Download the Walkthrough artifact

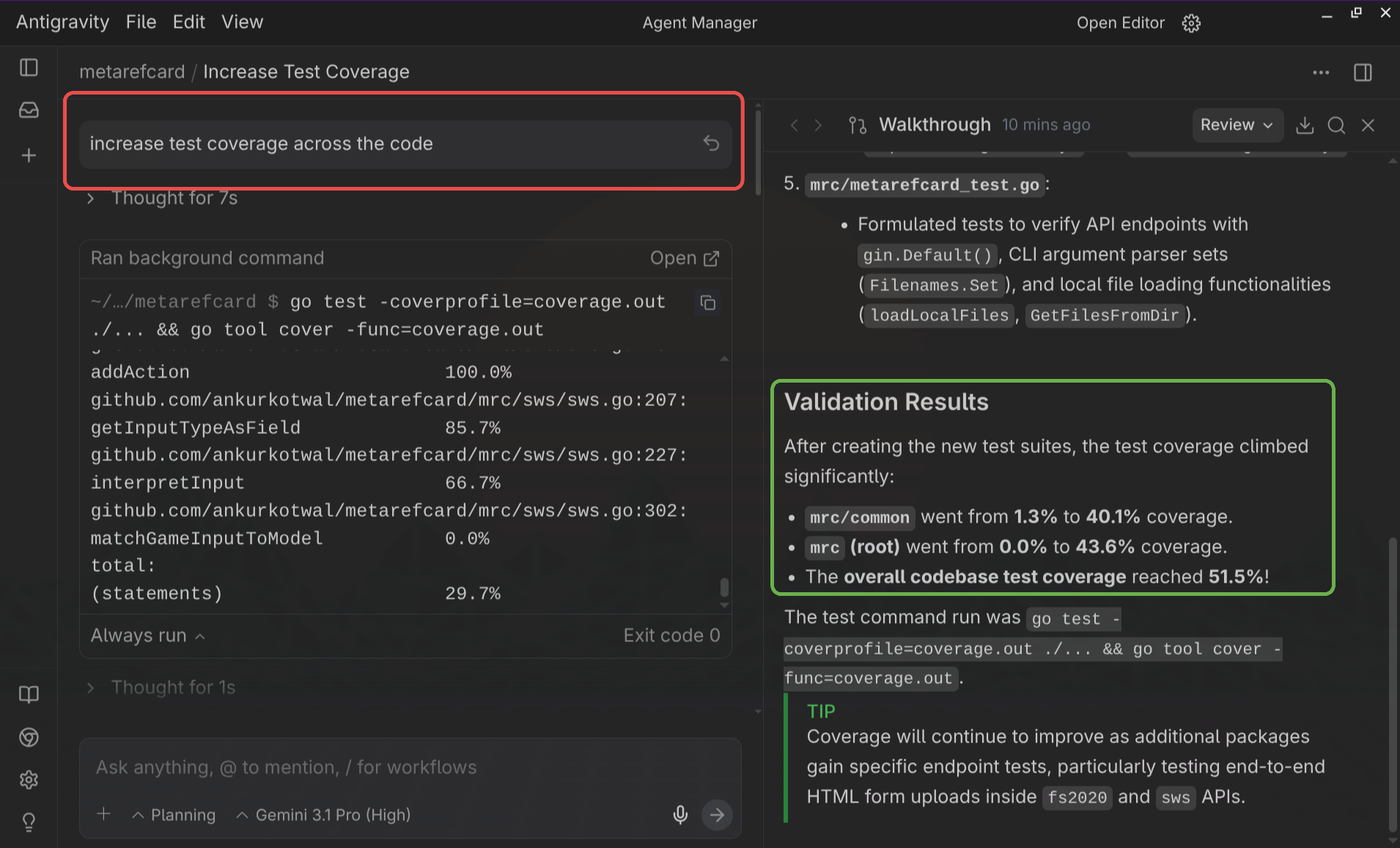pyautogui.click(x=1304, y=125)
